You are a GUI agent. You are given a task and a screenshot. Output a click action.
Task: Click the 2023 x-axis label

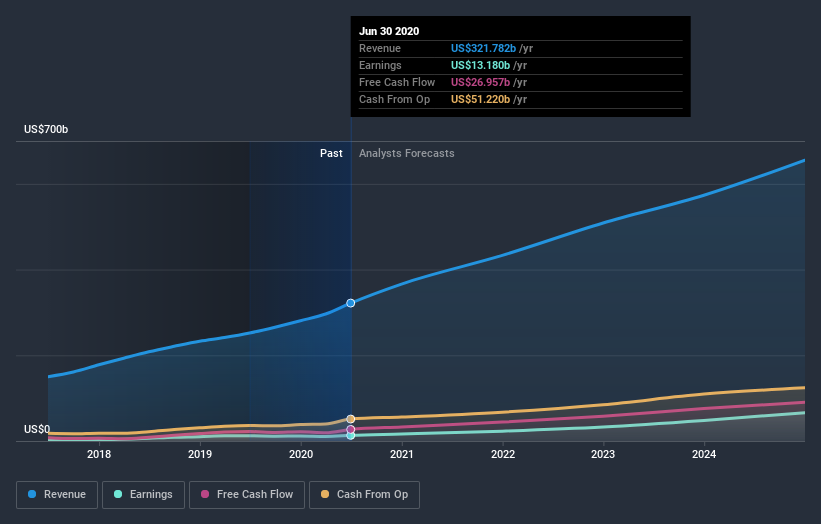coord(603,454)
